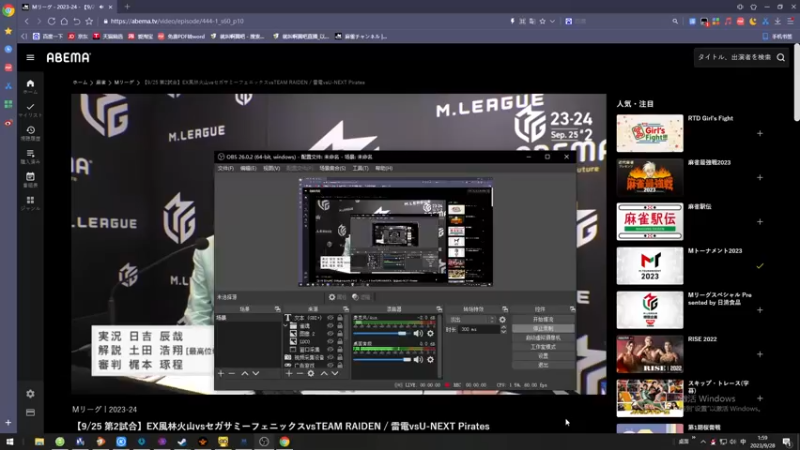Screen dimensions: 800x450
Task: Open the browser music extension icon
Action: click(x=728, y=21)
